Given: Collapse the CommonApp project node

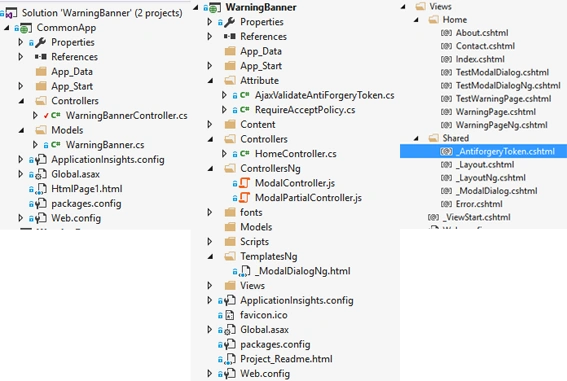Looking at the screenshot, I should coord(7,28).
